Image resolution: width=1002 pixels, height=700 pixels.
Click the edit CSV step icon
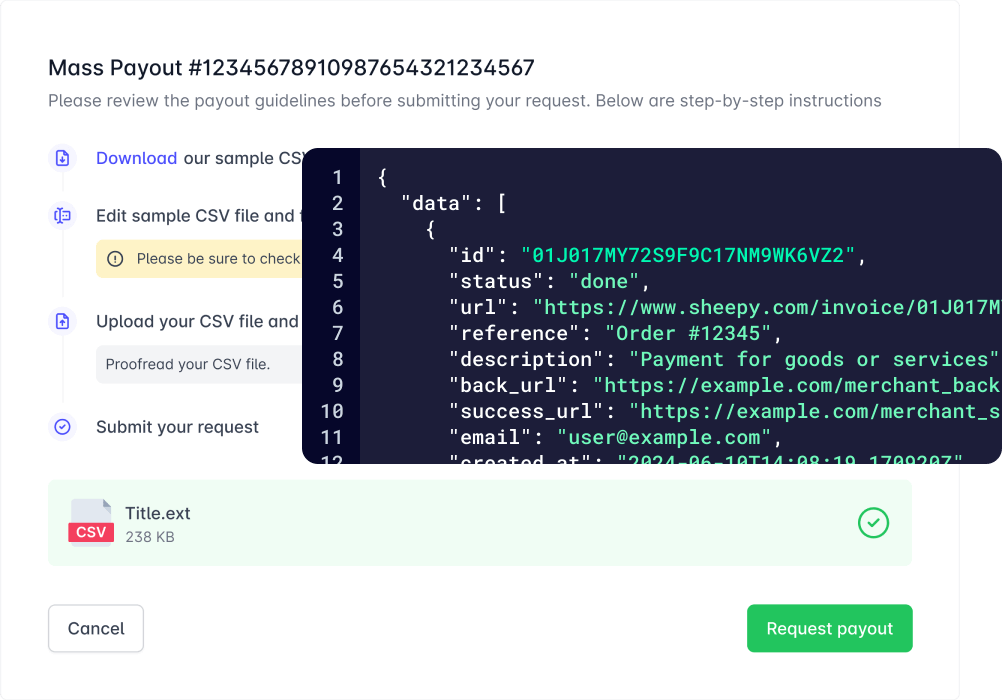[62, 215]
